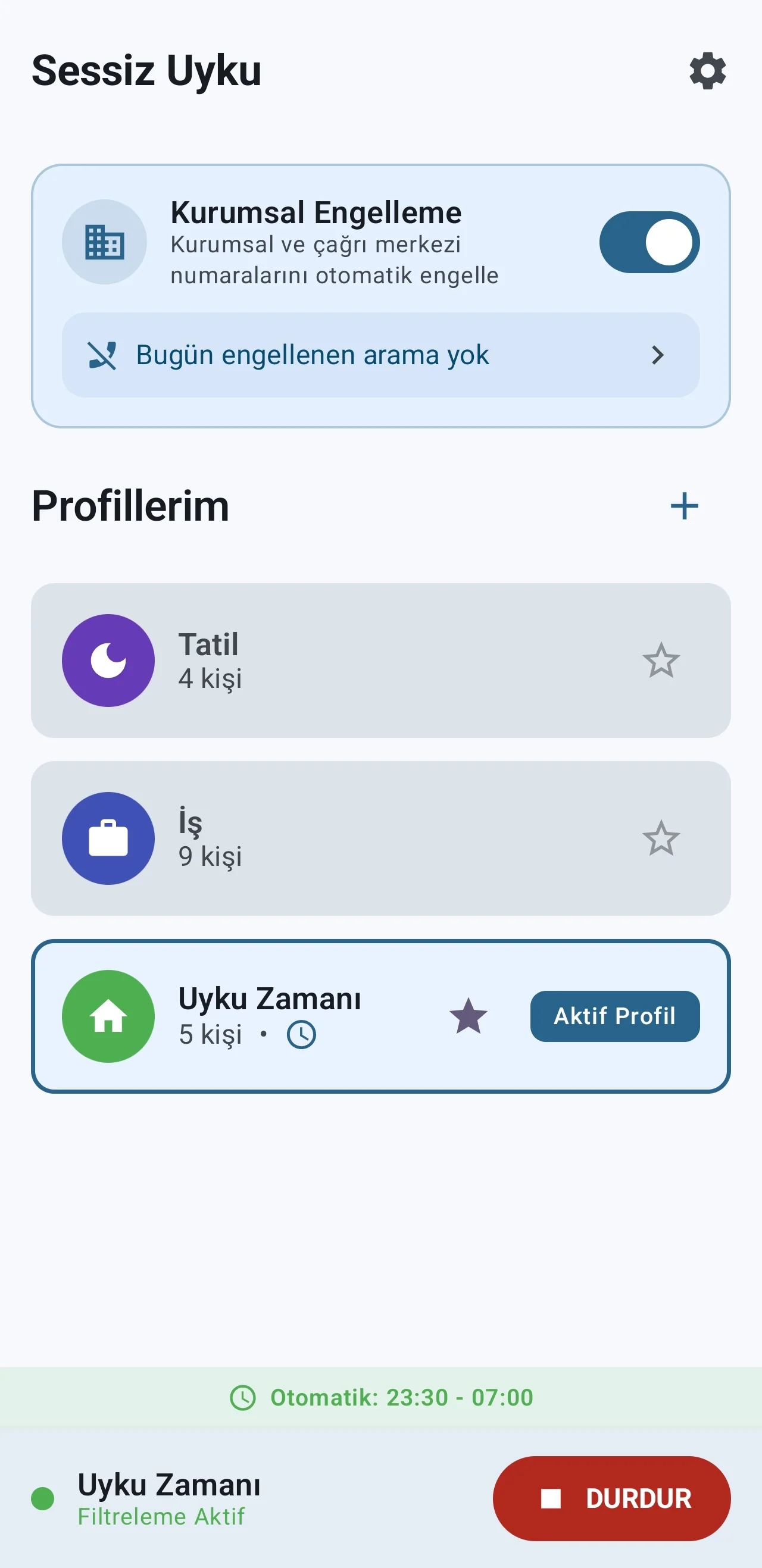The image size is (762, 1568).
Task: Tap the Otomatik 23:30 - 07:00 schedule bar
Action: click(x=382, y=1398)
